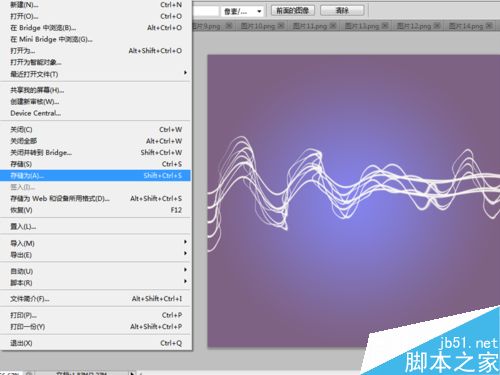Expand 自动(U) submenu
500x375 pixels.
pos(96,271)
